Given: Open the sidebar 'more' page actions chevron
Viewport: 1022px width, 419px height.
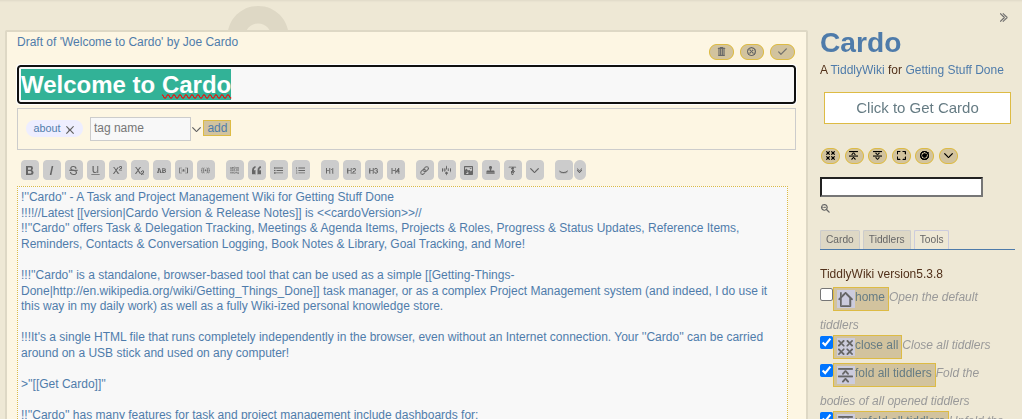Looking at the screenshot, I should click(948, 156).
